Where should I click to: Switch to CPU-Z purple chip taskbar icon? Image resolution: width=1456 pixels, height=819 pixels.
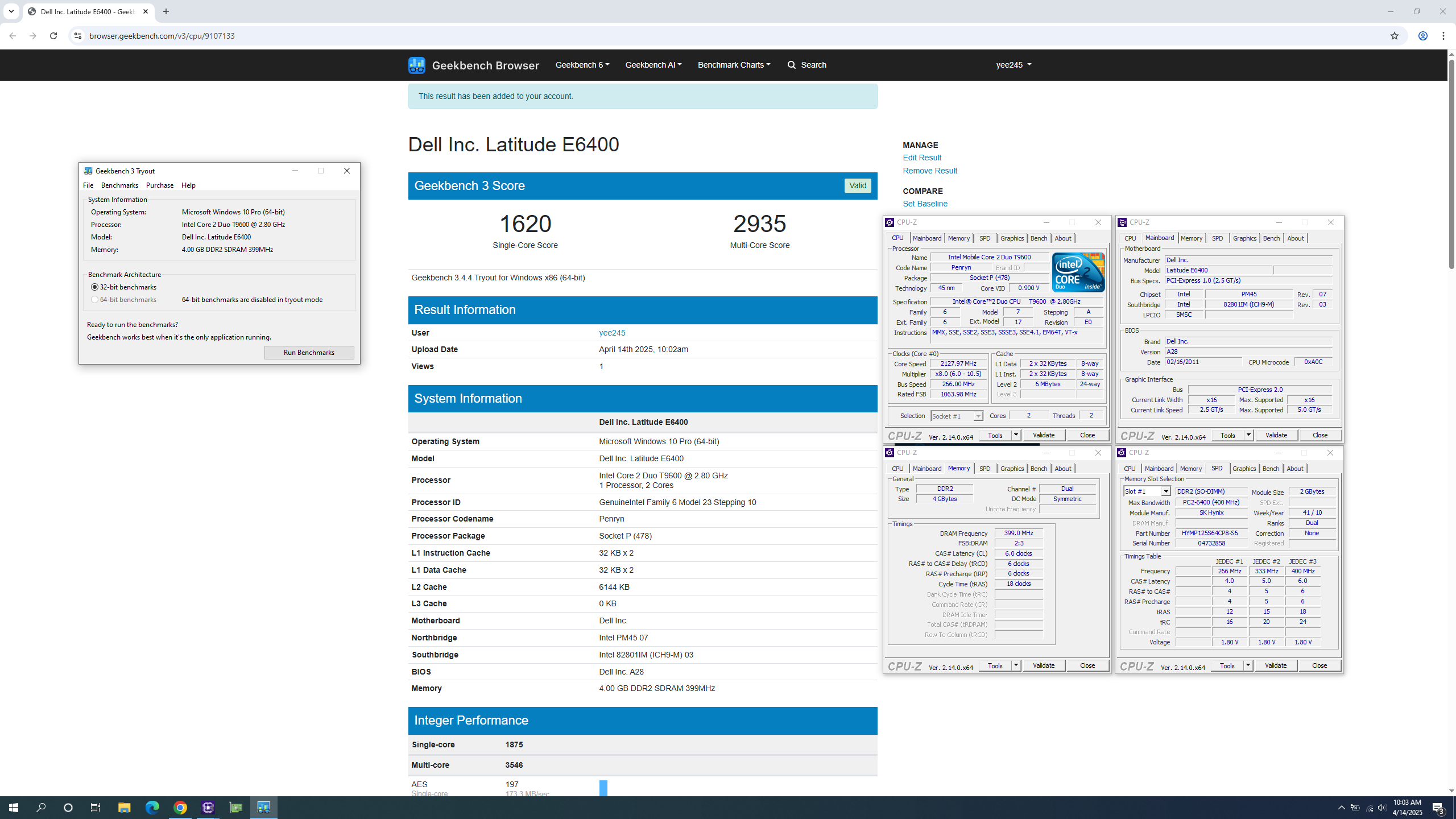point(208,808)
